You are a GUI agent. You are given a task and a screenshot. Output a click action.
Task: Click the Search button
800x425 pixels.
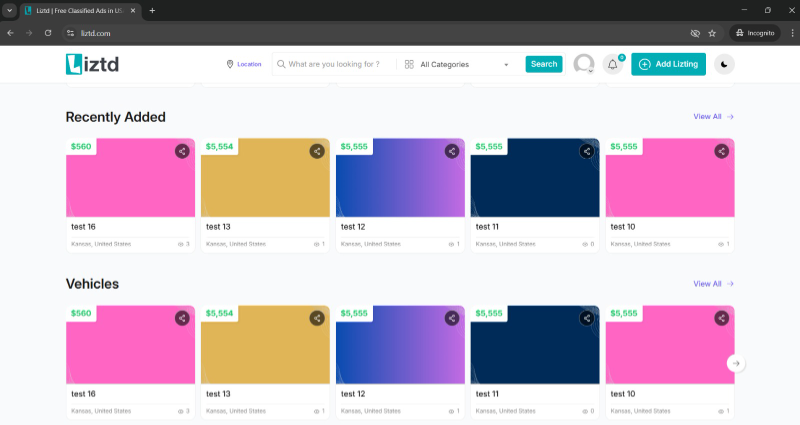click(544, 64)
